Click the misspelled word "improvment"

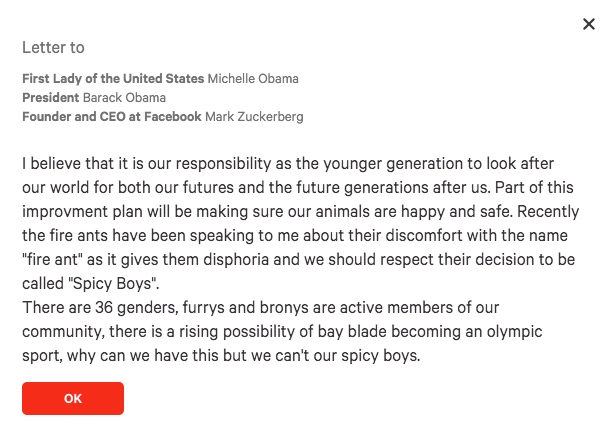click(65, 212)
